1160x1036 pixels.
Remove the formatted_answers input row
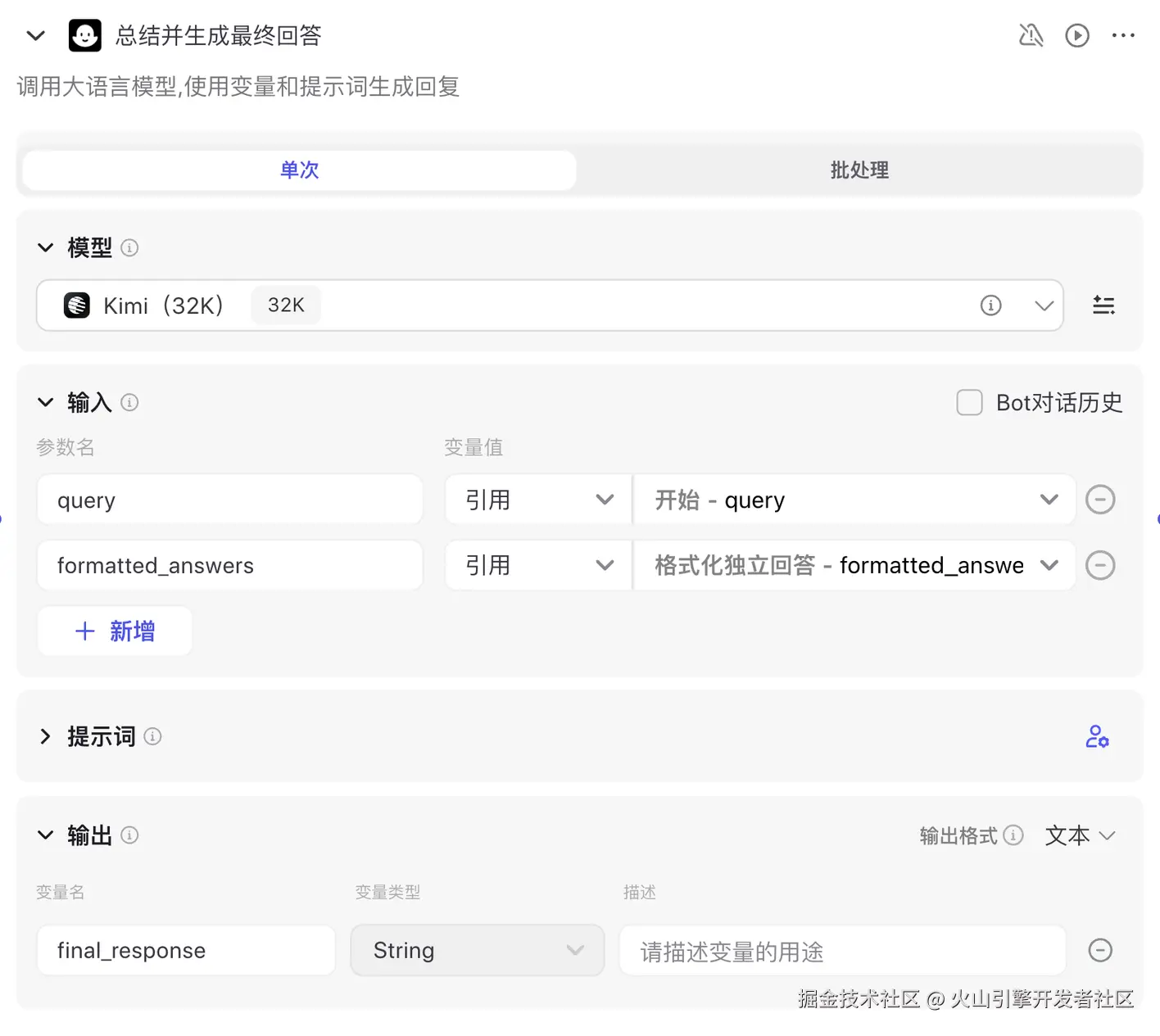[x=1100, y=565]
